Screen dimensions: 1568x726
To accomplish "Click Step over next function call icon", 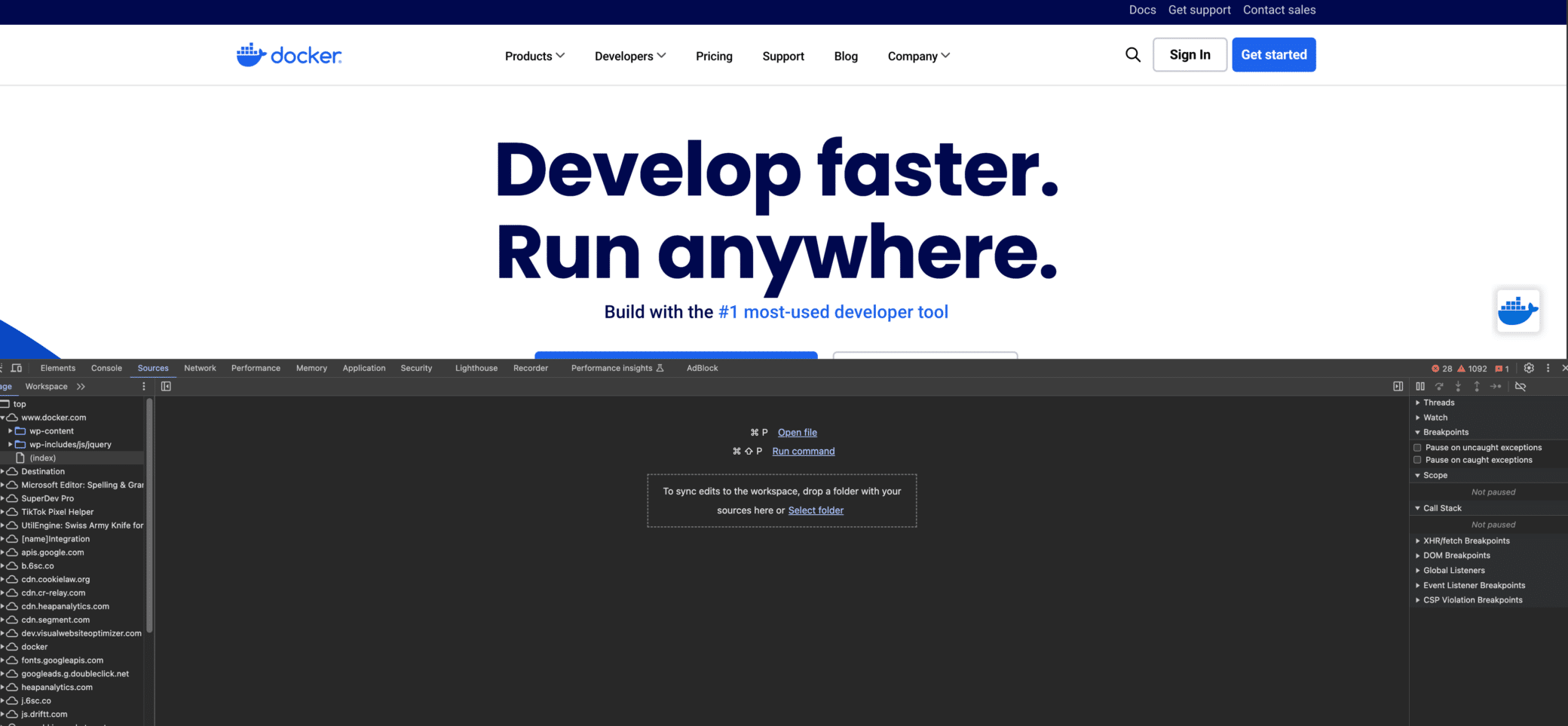I will [x=1439, y=387].
